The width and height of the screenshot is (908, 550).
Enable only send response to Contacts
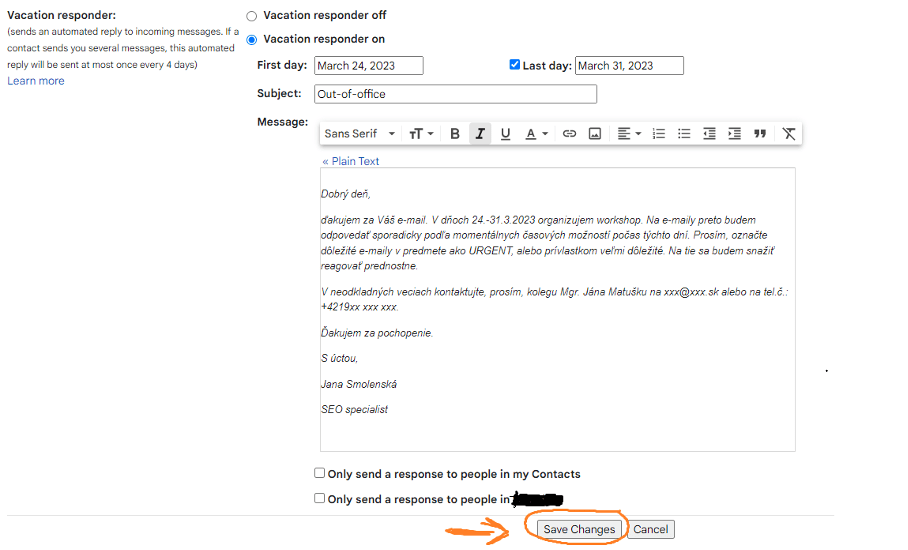(x=320, y=474)
